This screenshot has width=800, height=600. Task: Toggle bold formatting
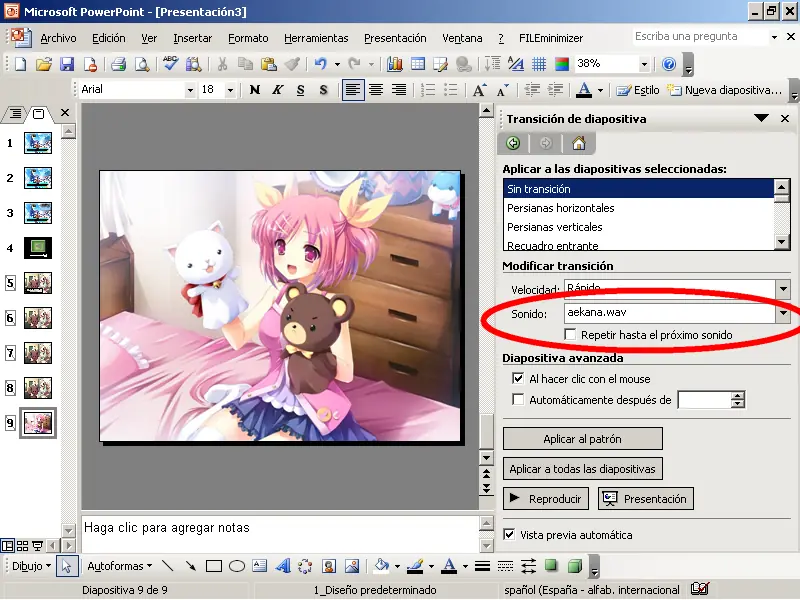(x=252, y=90)
